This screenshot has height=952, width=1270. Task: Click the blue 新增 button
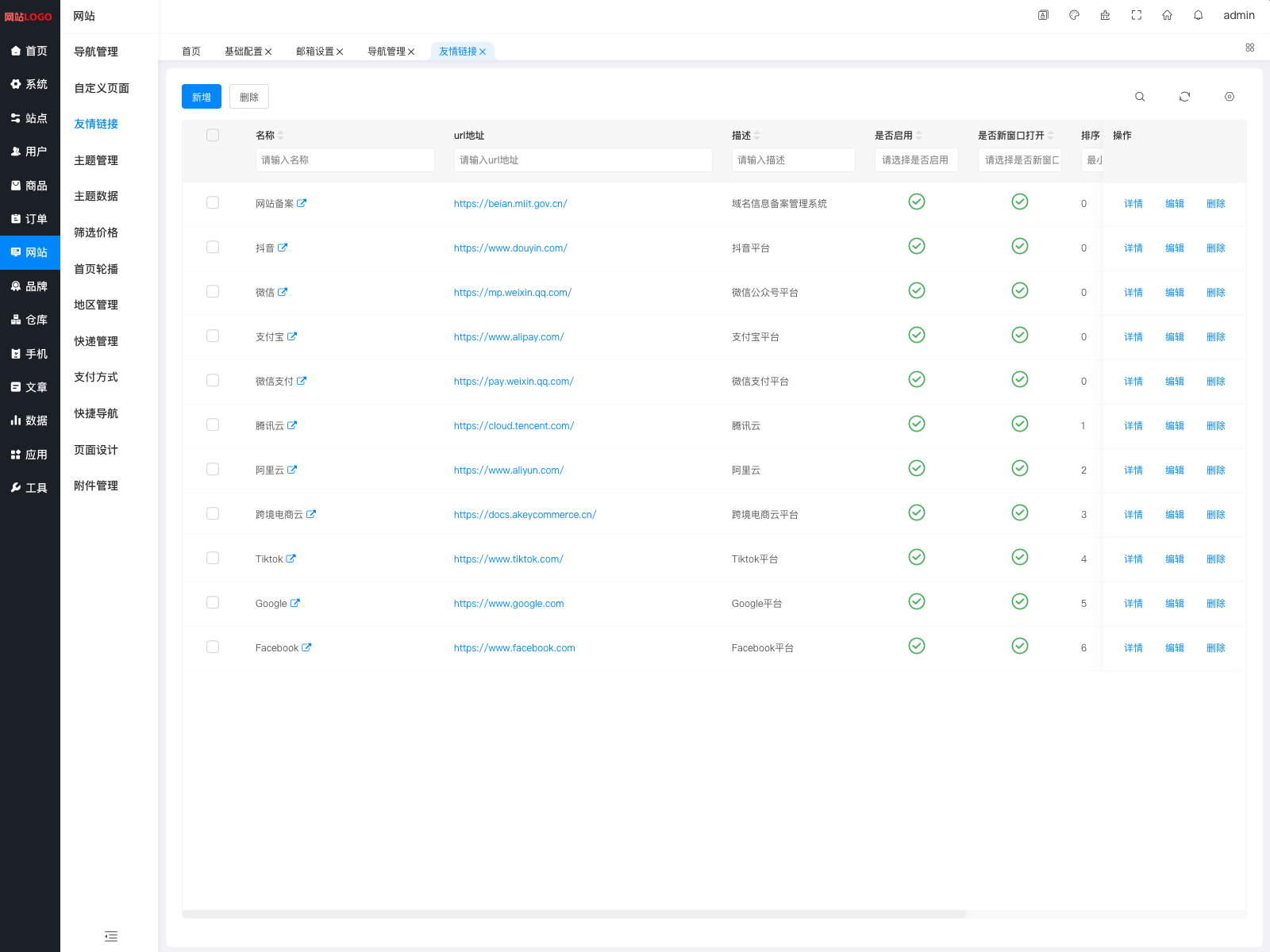(202, 97)
